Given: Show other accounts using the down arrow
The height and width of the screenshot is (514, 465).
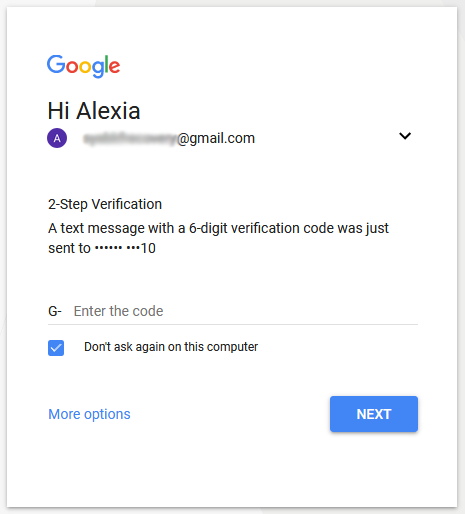Looking at the screenshot, I should [405, 136].
